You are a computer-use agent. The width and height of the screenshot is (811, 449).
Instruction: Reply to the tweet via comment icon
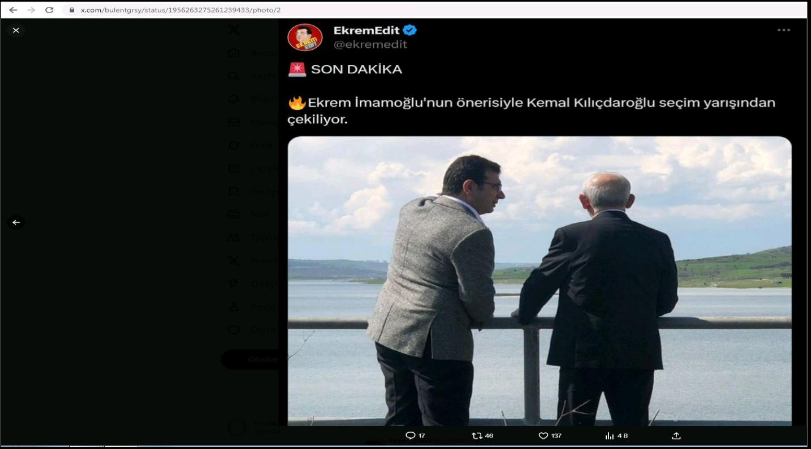click(410, 435)
